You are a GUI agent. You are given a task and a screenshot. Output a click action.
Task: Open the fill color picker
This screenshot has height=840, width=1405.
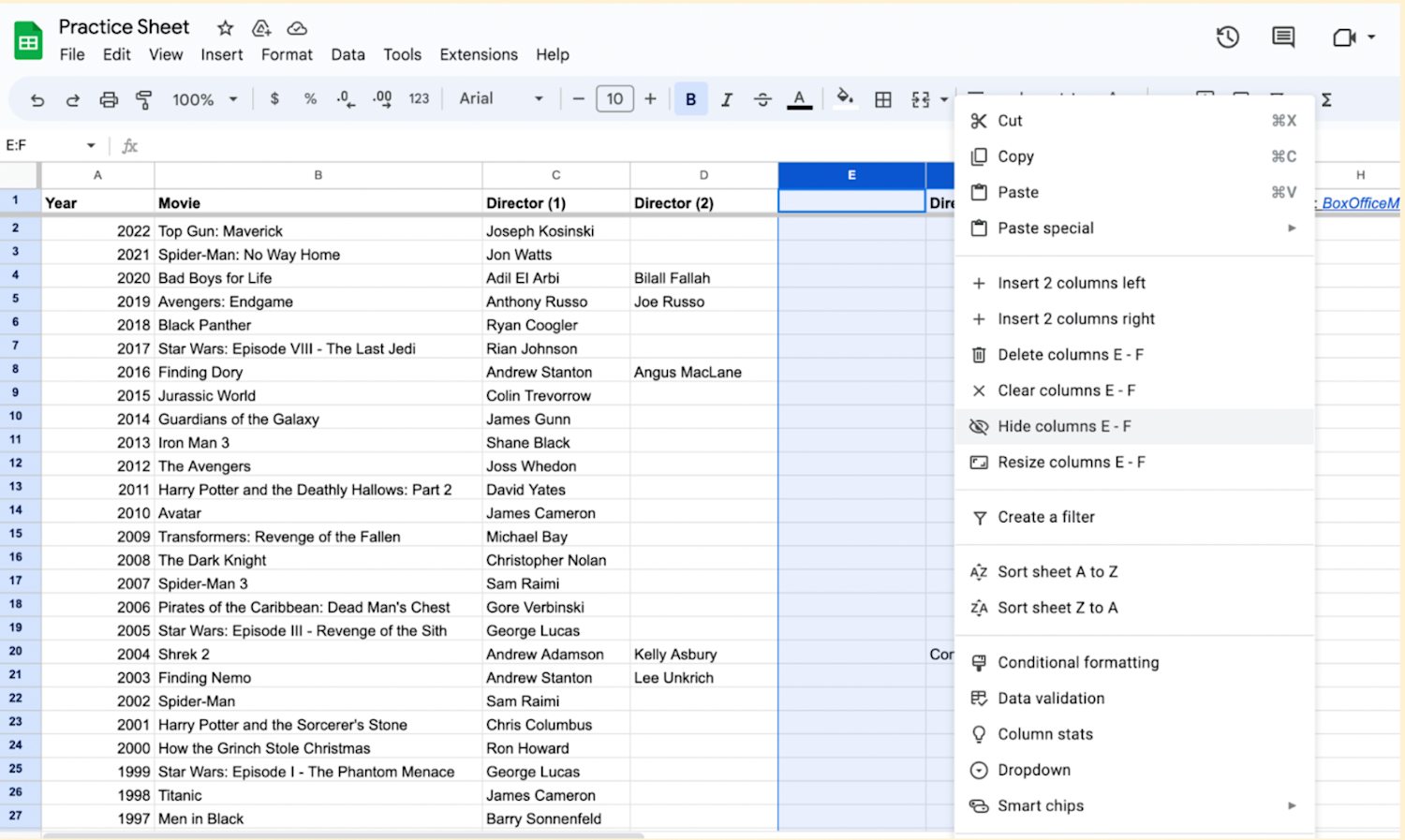pos(845,98)
